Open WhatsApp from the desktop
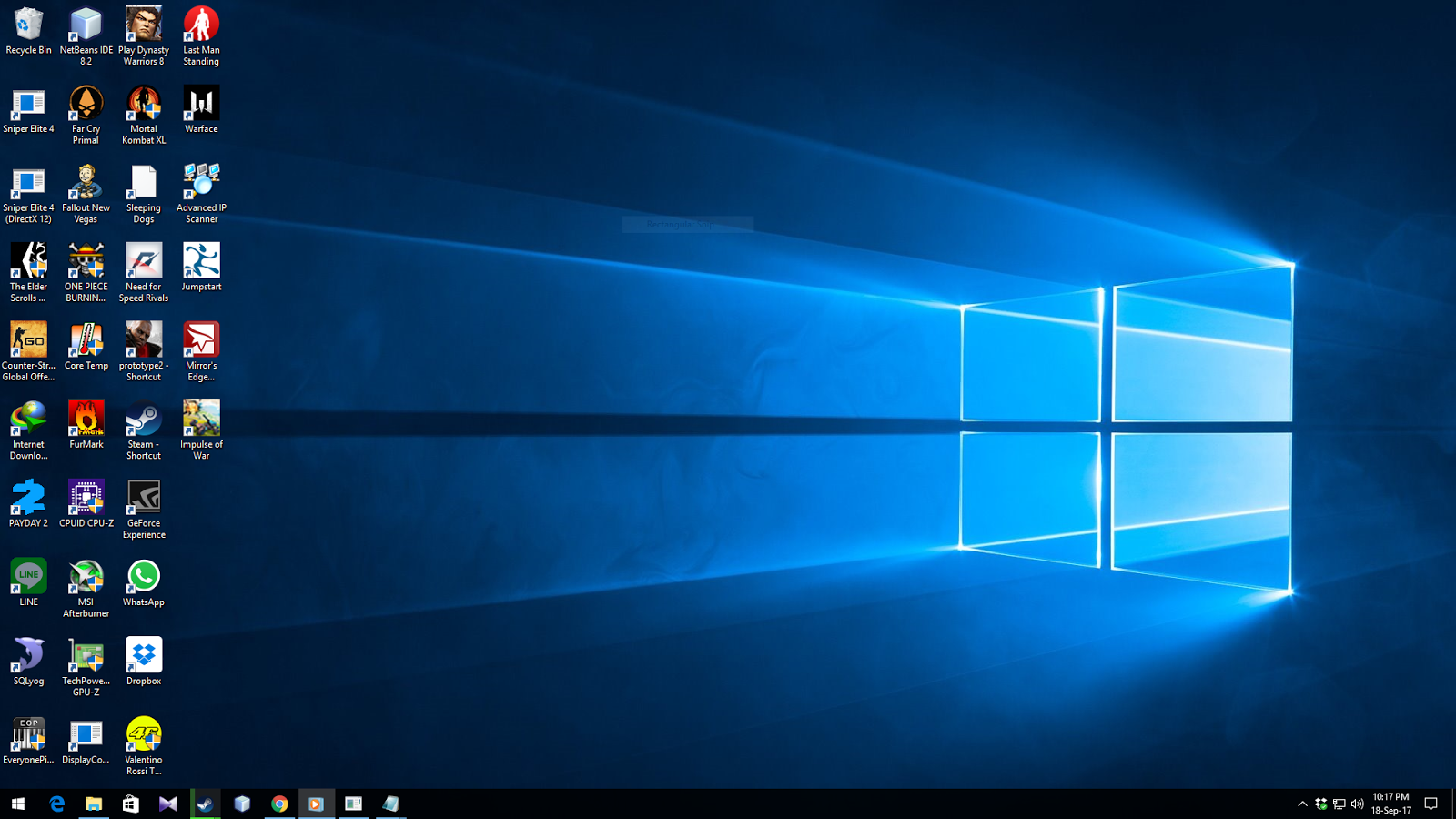This screenshot has height=819, width=1456. point(143,576)
